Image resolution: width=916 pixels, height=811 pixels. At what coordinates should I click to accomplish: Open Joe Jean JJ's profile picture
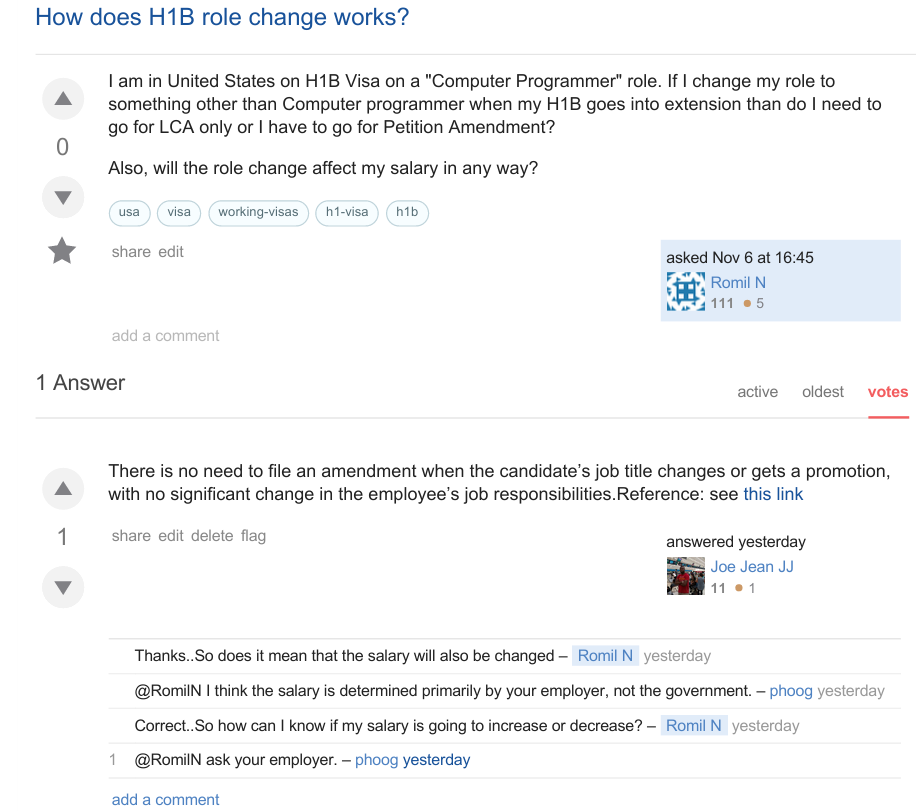coord(686,576)
